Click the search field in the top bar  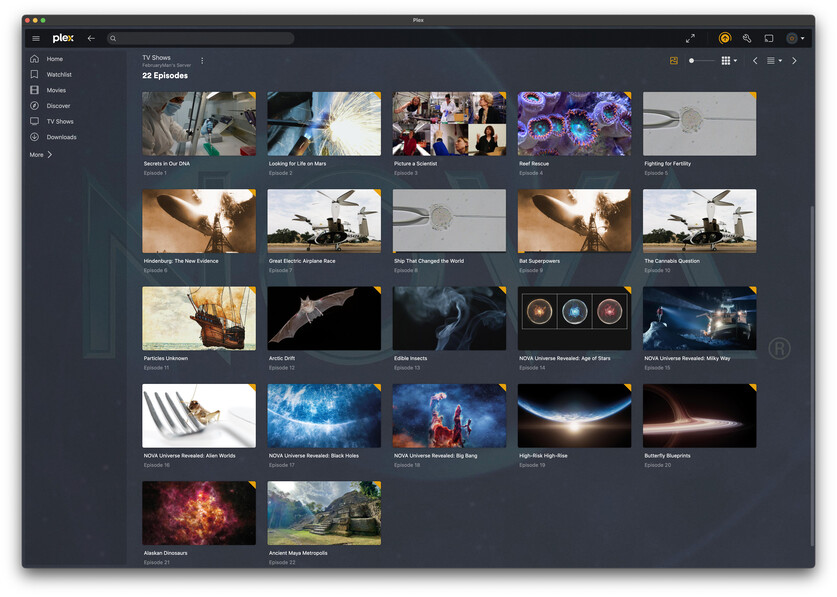200,38
